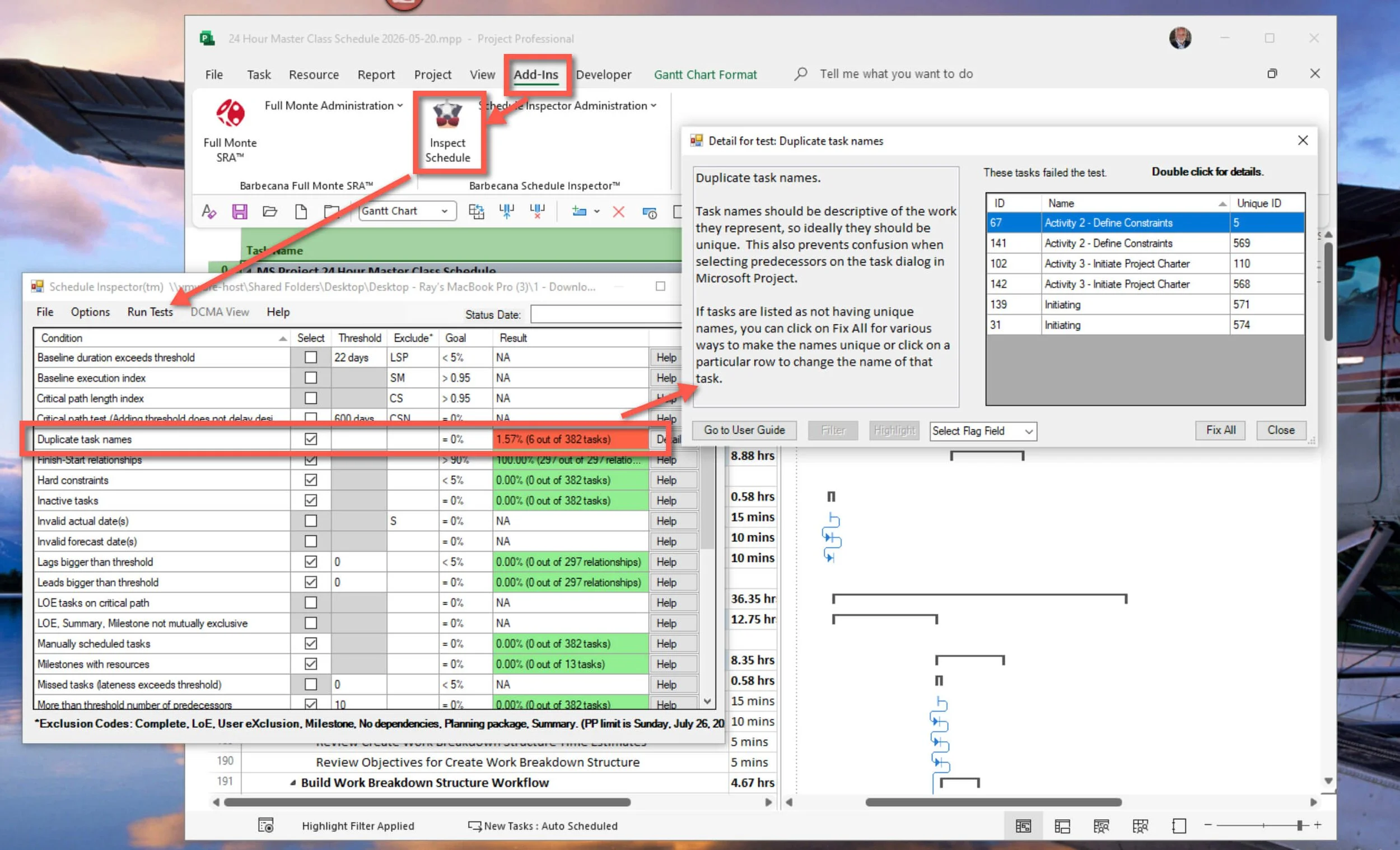Check Invalid actual date(s) box
Viewport: 1400px width, 850px height.
310,521
